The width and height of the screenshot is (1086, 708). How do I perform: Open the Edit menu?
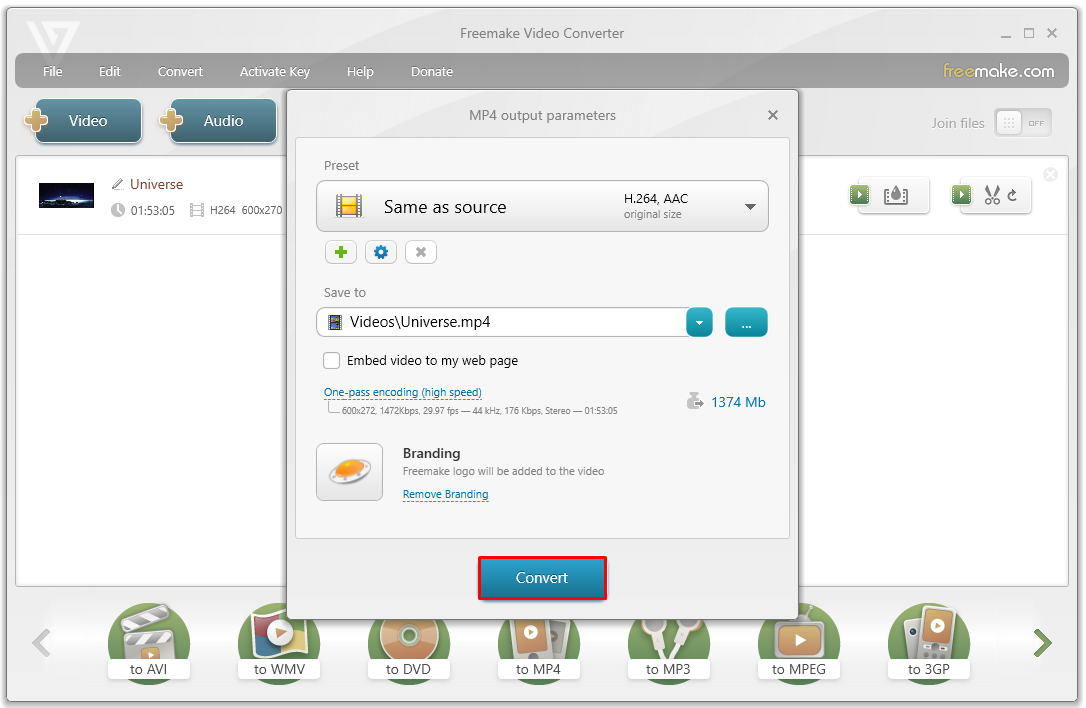(x=109, y=71)
